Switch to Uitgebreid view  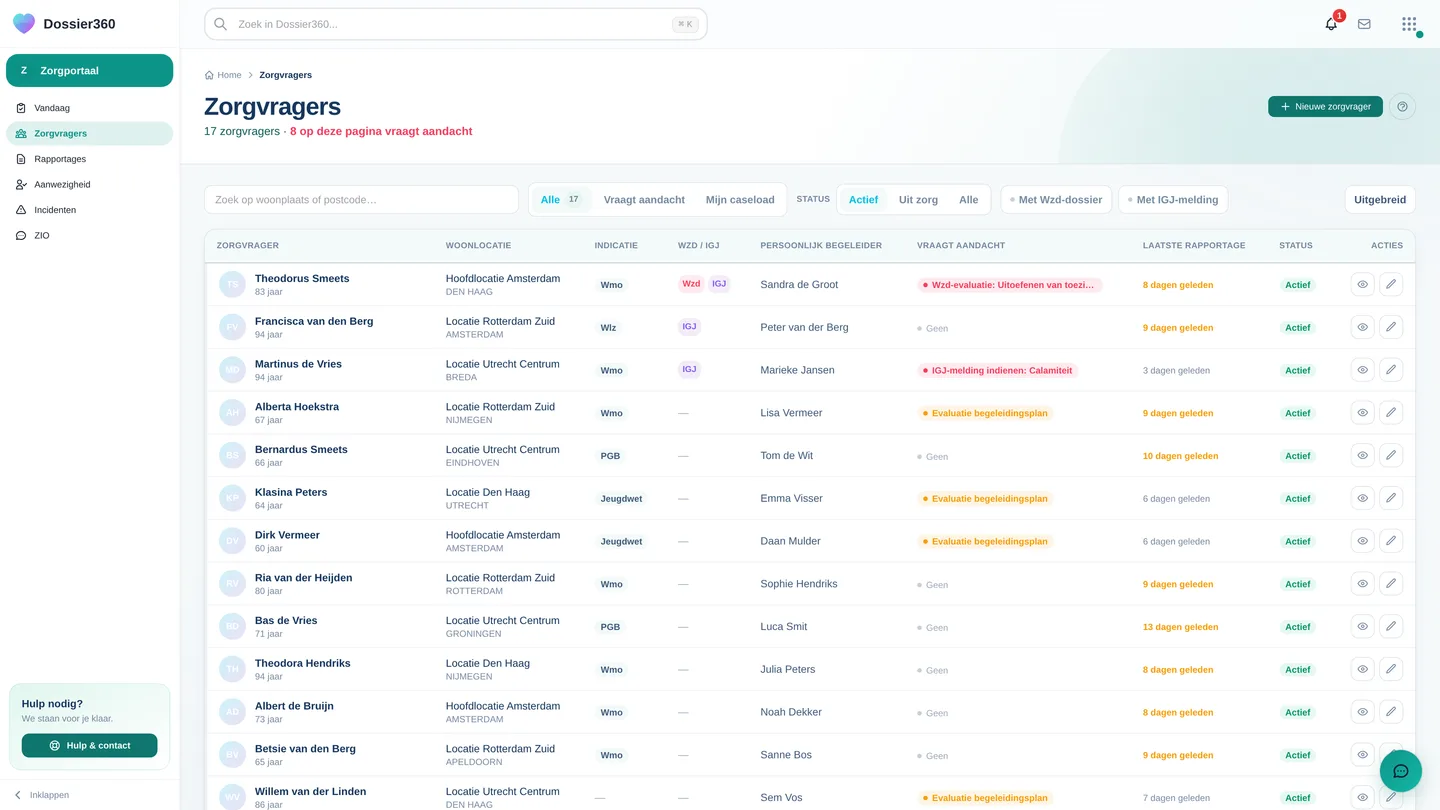click(1380, 200)
